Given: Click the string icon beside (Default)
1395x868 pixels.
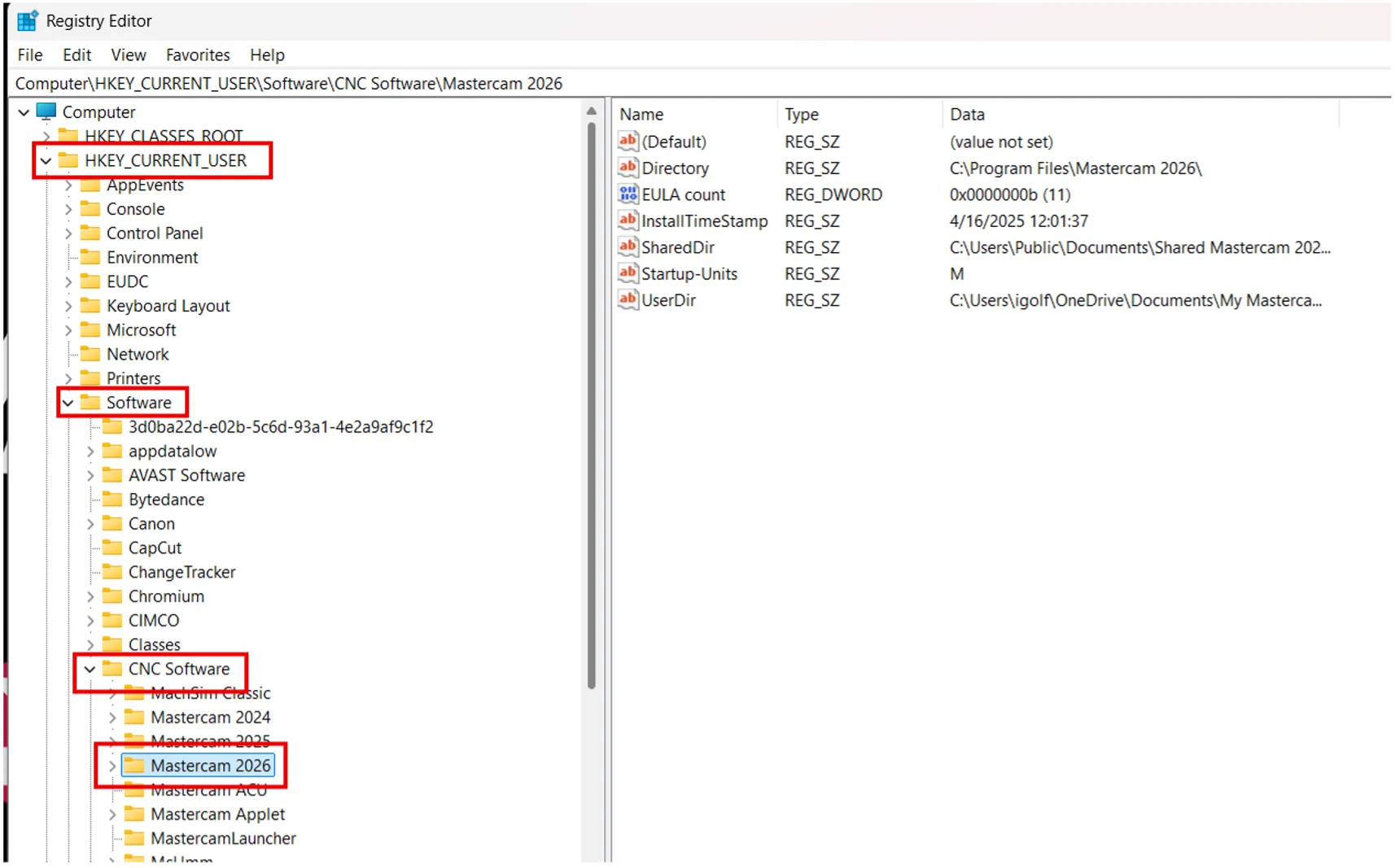Looking at the screenshot, I should 628,142.
